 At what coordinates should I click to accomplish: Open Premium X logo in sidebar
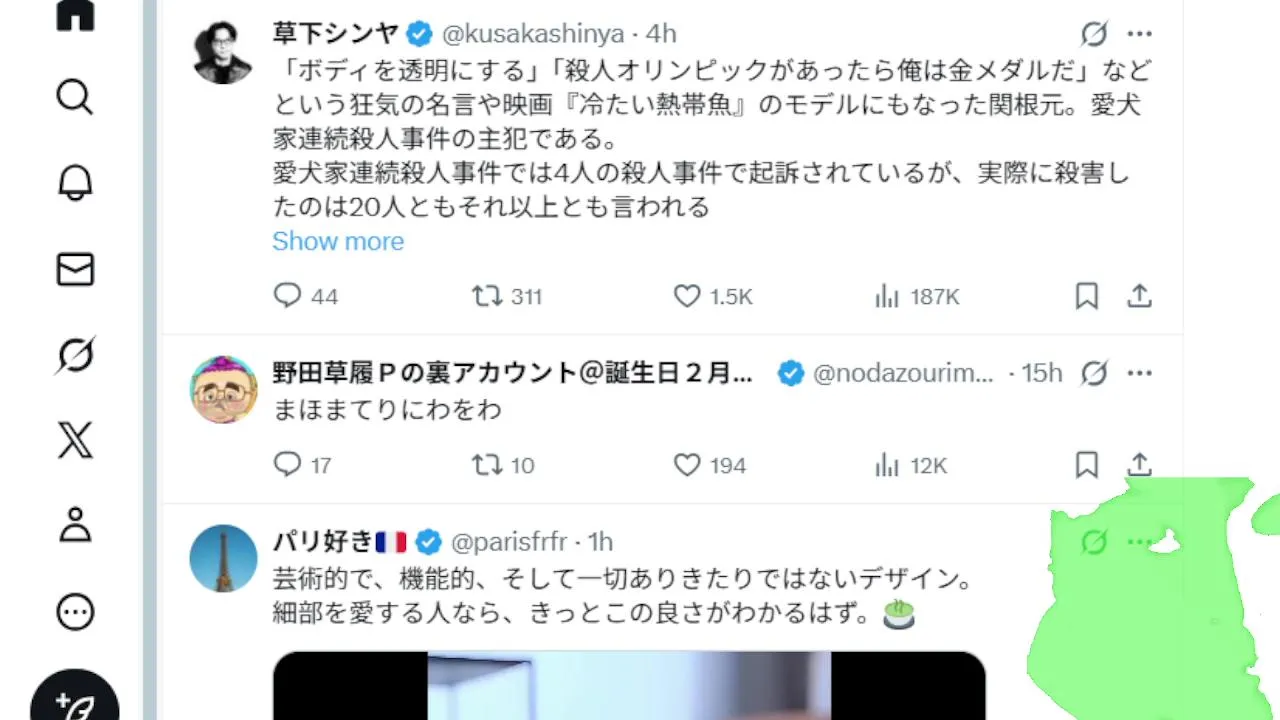click(75, 440)
